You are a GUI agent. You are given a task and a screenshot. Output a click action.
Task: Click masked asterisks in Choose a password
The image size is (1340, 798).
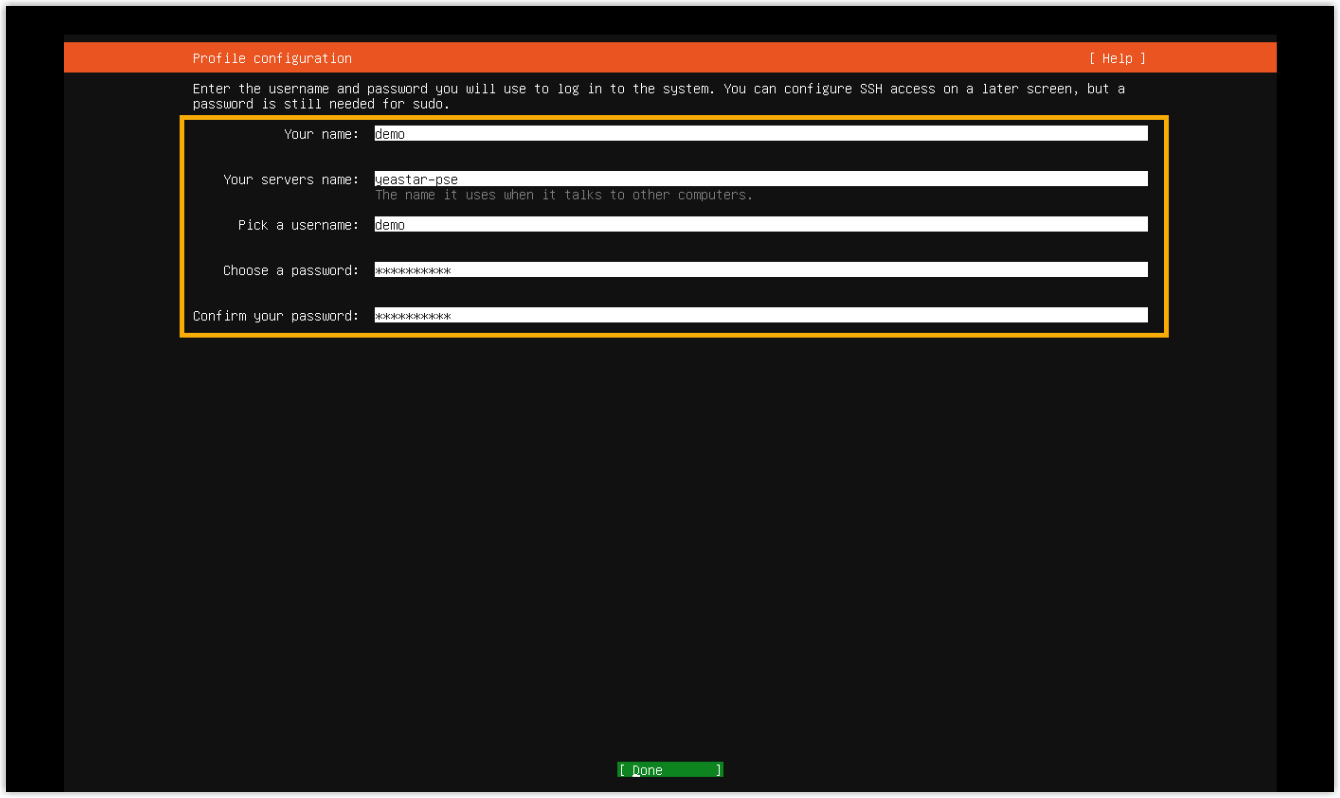[412, 271]
